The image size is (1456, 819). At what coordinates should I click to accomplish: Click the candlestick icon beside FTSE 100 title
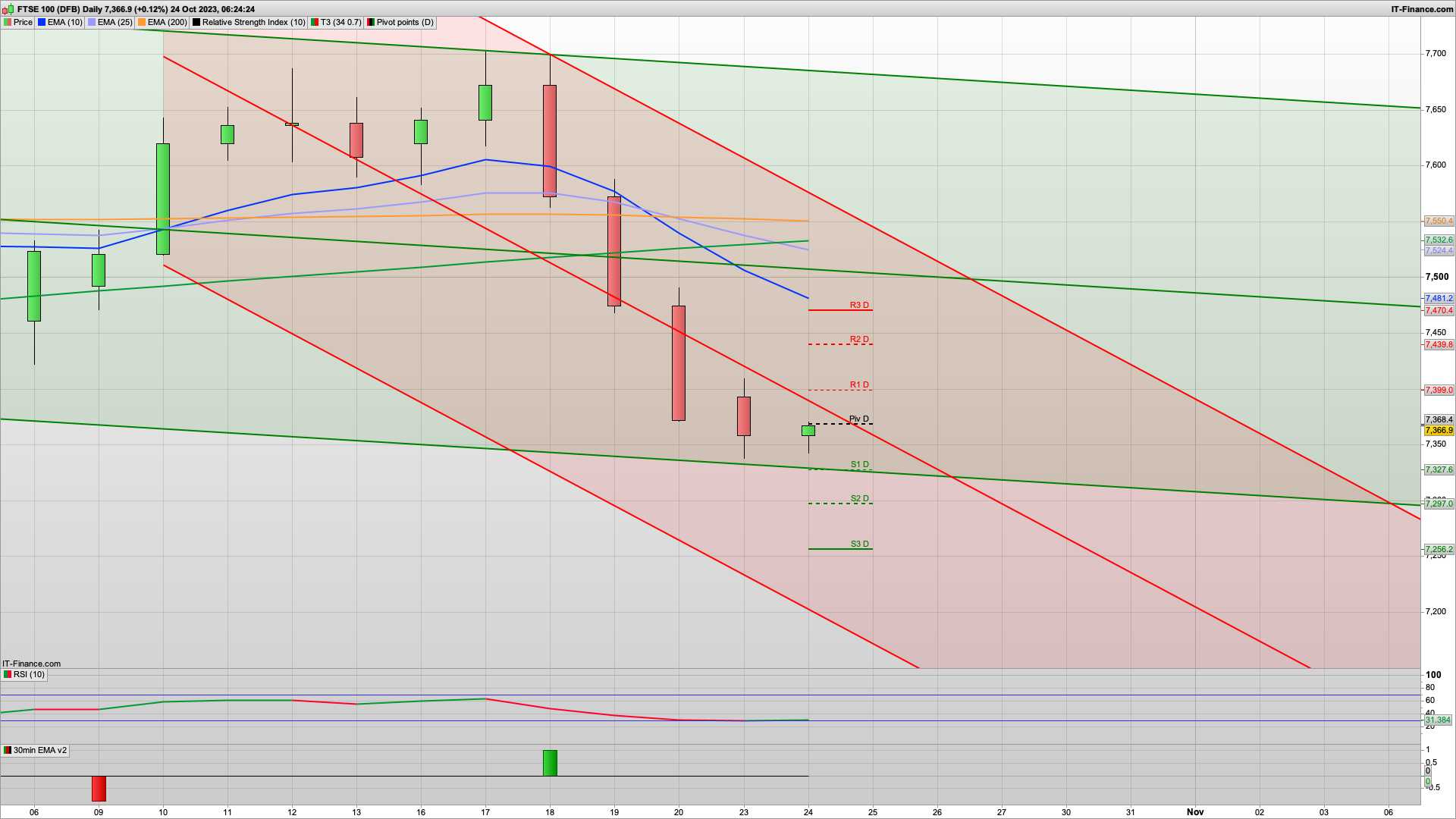pyautogui.click(x=8, y=9)
